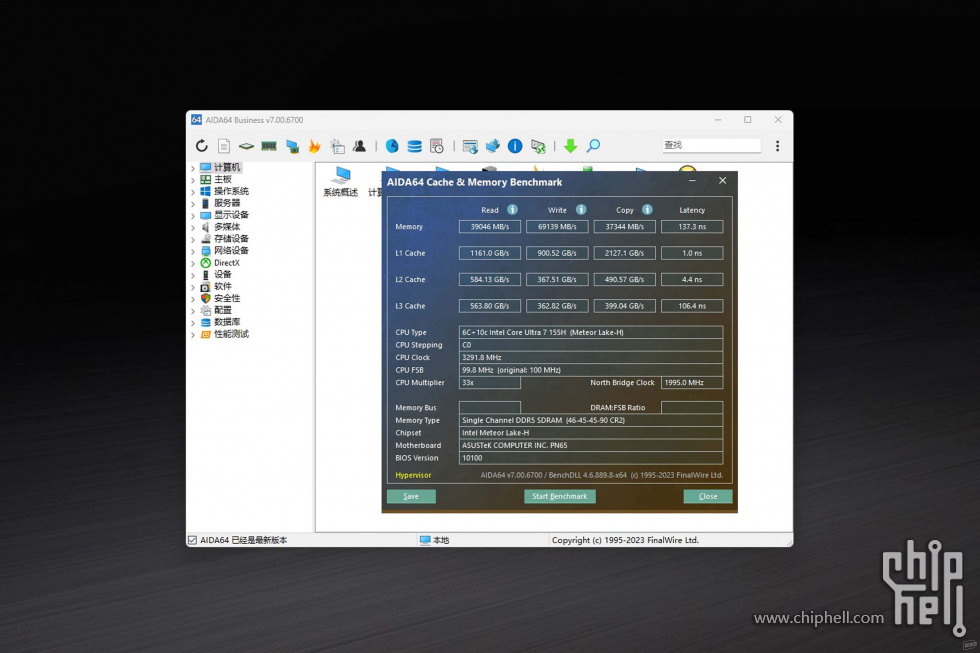Click the blue database stack toolbar icon
980x653 pixels.
point(414,146)
